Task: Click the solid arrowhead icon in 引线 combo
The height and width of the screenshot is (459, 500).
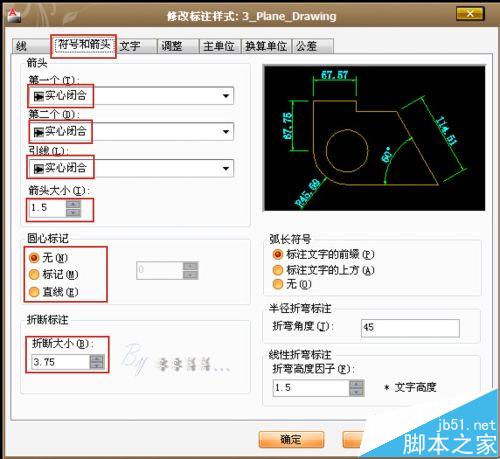Action: pos(39,169)
